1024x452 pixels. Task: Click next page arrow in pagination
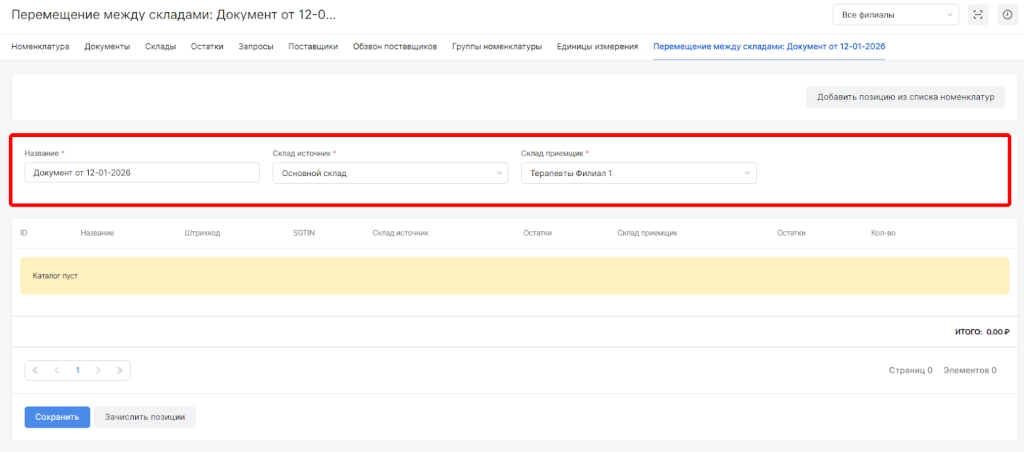(x=98, y=370)
